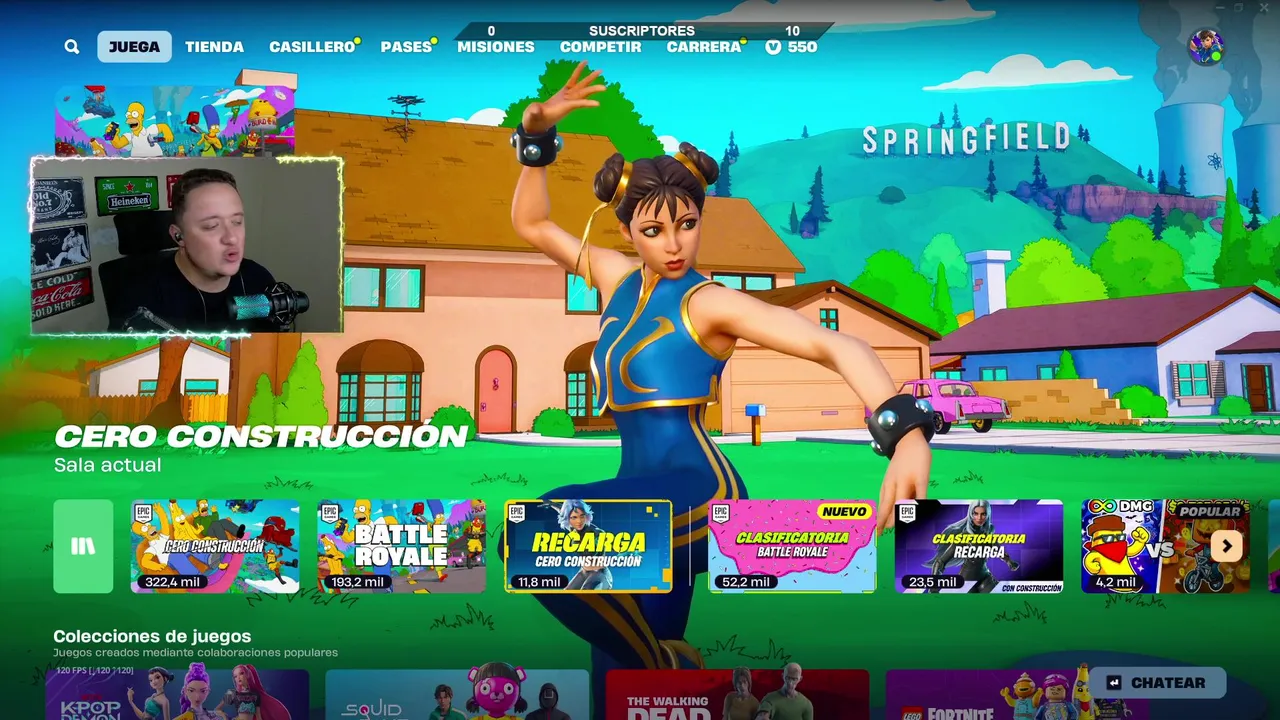The image size is (1280, 720).
Task: Open the Simpsons promo banner thumbnail
Action: [x=175, y=121]
